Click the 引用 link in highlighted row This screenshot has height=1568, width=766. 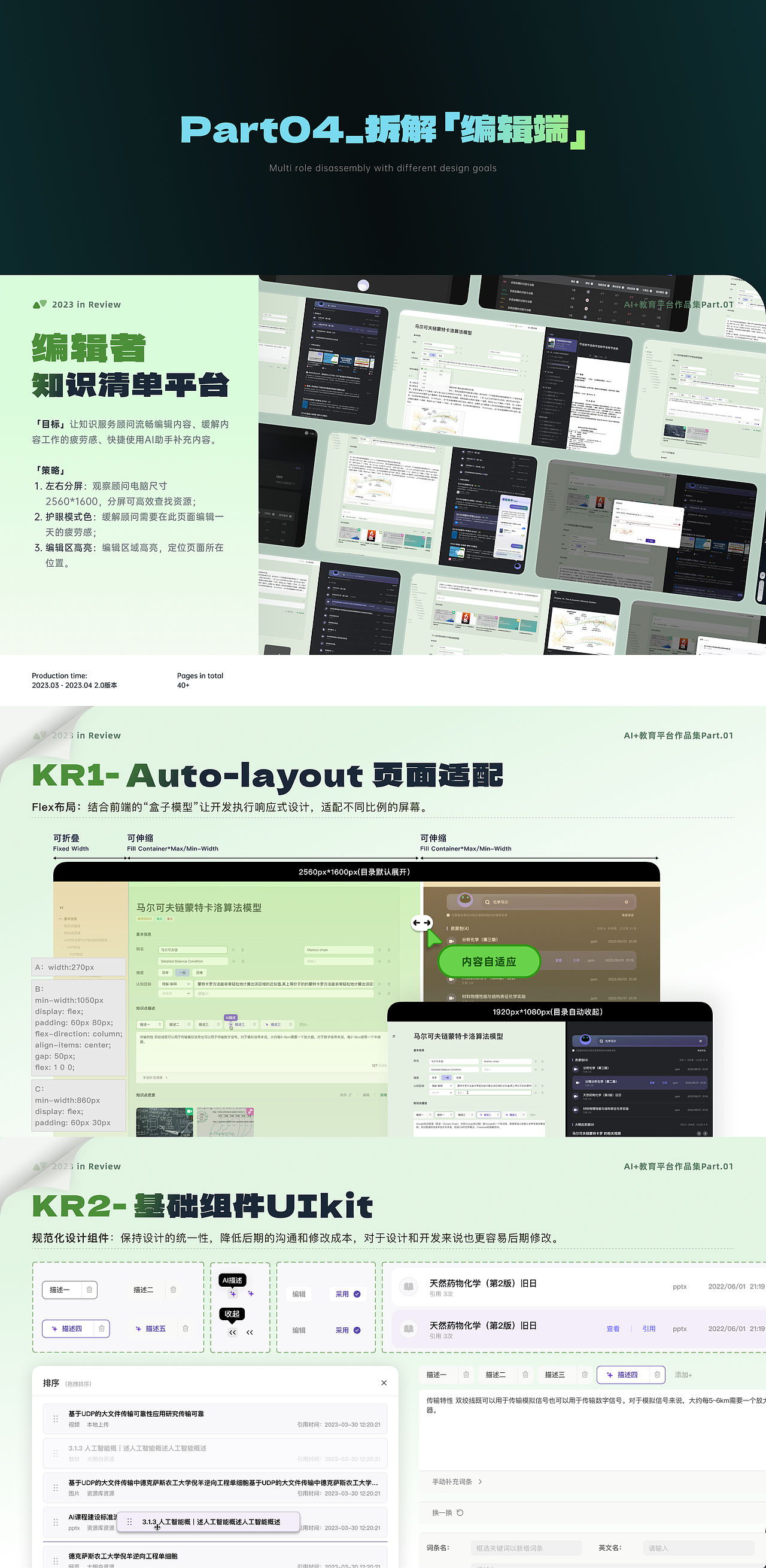point(649,1329)
